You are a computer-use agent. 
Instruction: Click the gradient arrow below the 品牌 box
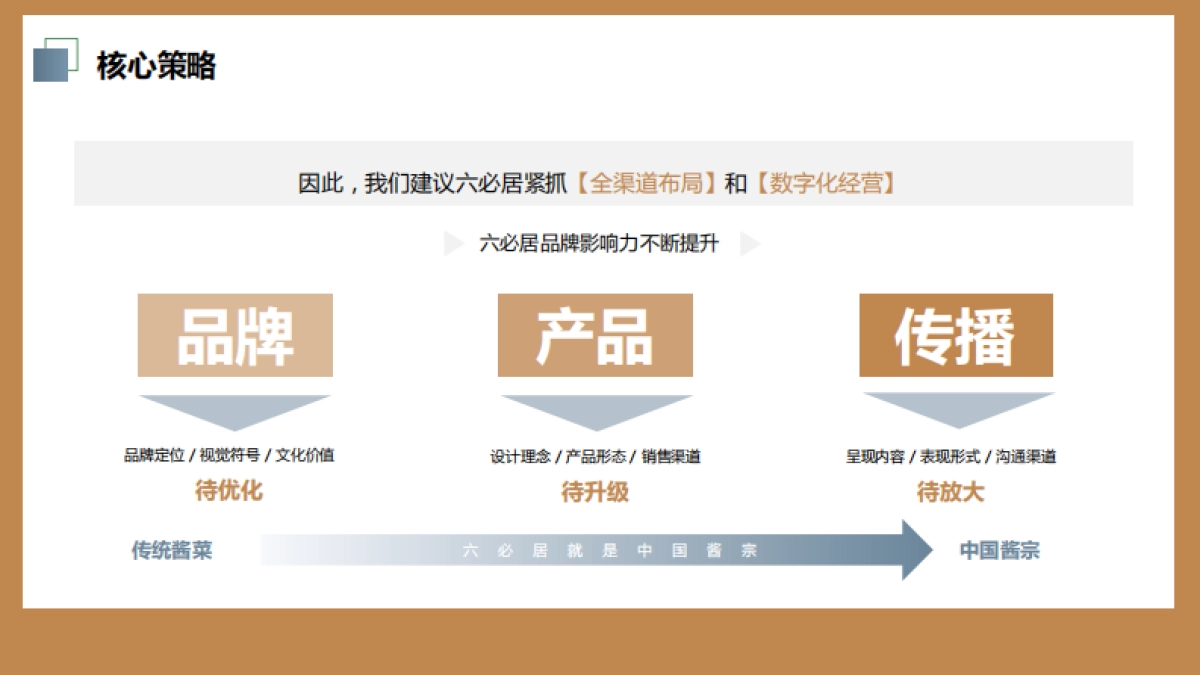235,405
